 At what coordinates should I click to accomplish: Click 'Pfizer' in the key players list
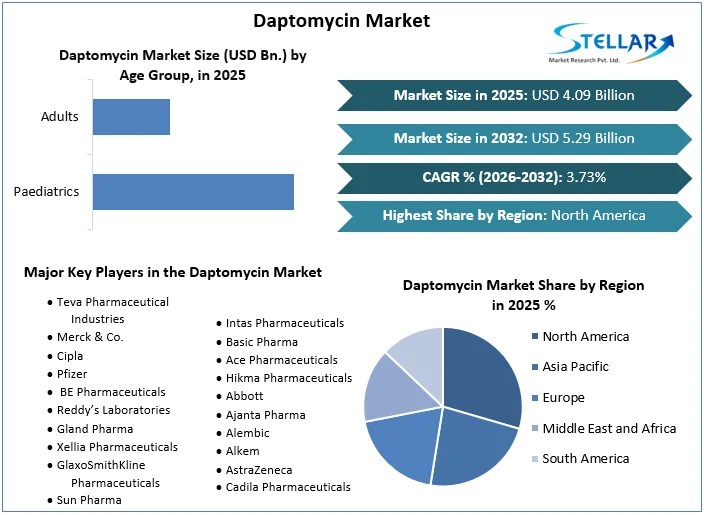(x=72, y=374)
